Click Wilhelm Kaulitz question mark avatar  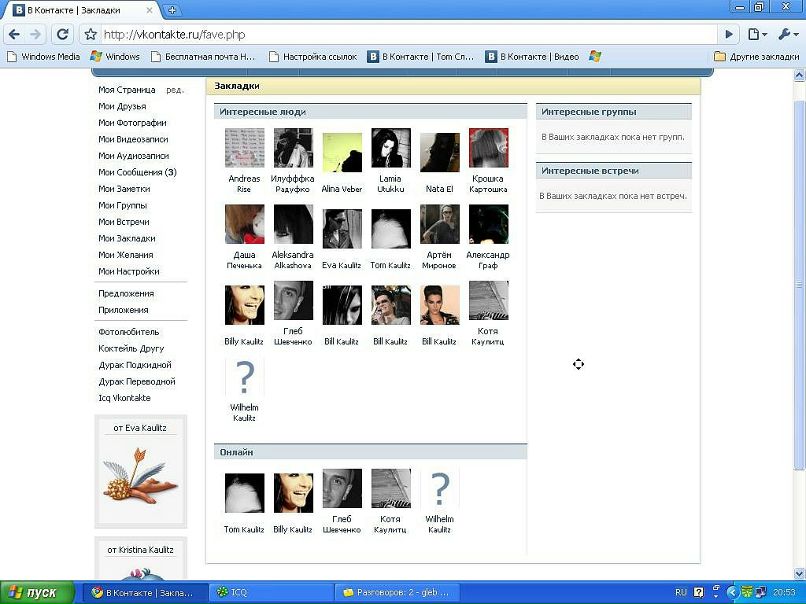[244, 379]
